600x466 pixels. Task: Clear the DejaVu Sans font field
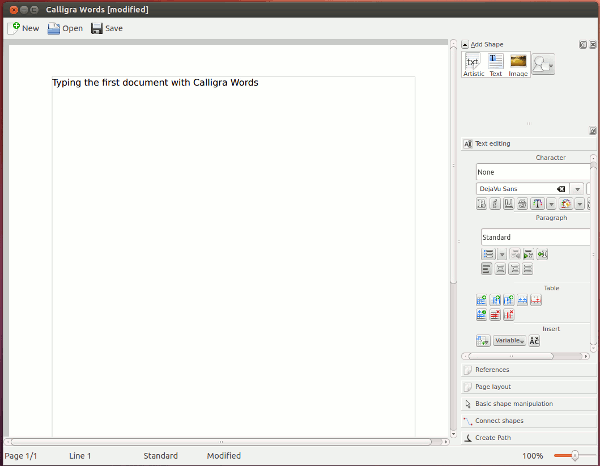pyautogui.click(x=561, y=189)
